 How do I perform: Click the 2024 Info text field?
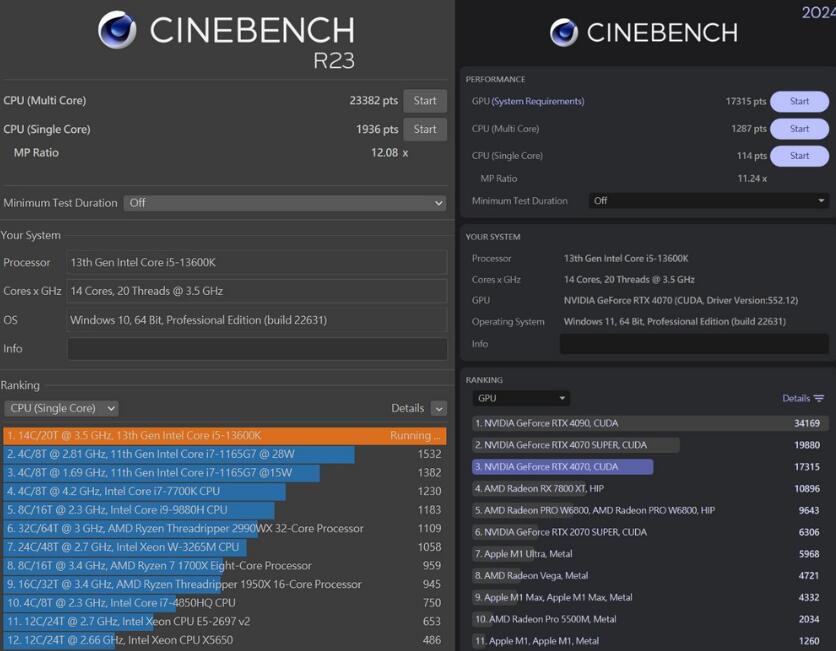coord(694,344)
